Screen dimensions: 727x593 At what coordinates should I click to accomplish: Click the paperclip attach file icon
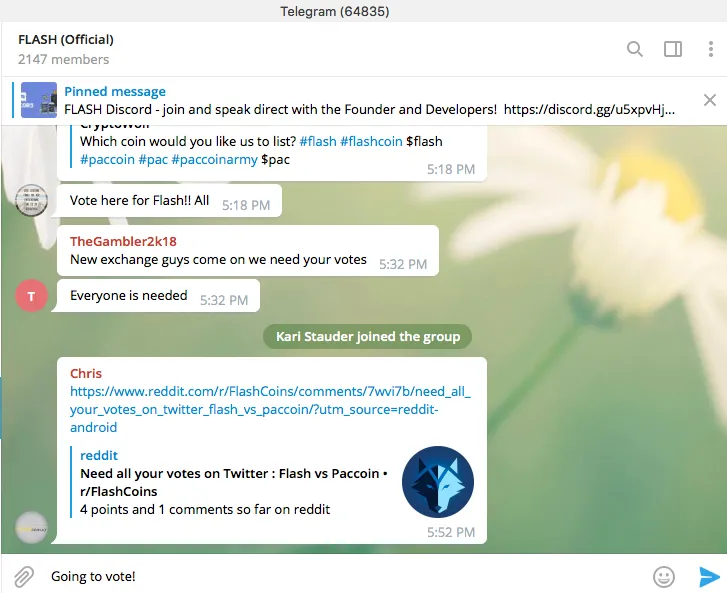pos(24,577)
